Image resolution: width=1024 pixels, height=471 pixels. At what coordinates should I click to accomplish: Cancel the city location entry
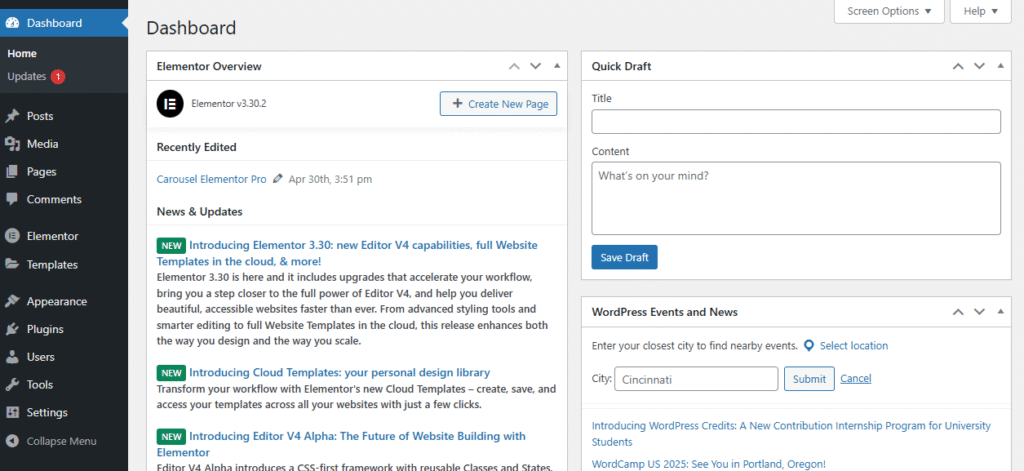[x=856, y=378]
